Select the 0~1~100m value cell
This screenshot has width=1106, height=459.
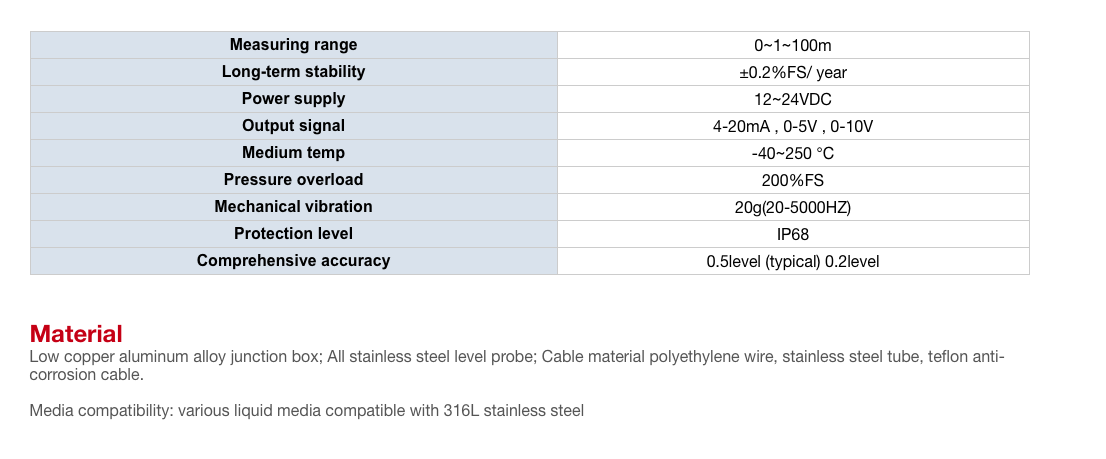(x=793, y=45)
